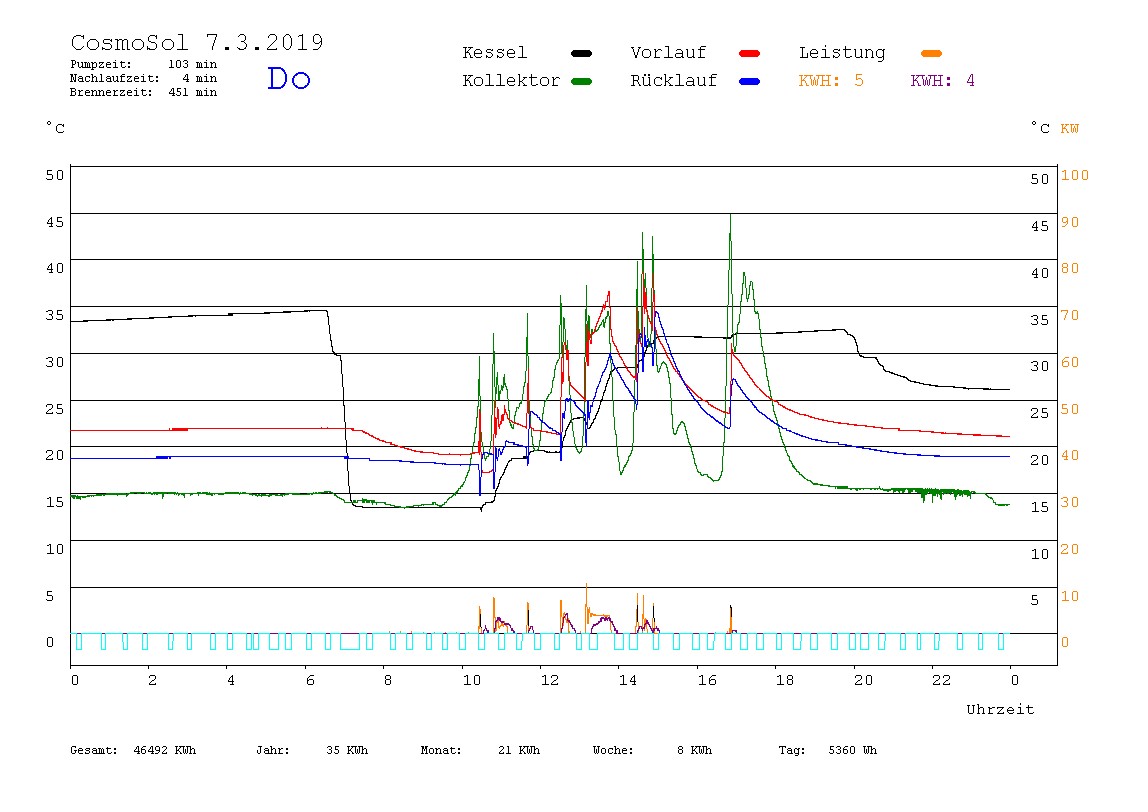Click the Kessel legend label

coord(495,53)
